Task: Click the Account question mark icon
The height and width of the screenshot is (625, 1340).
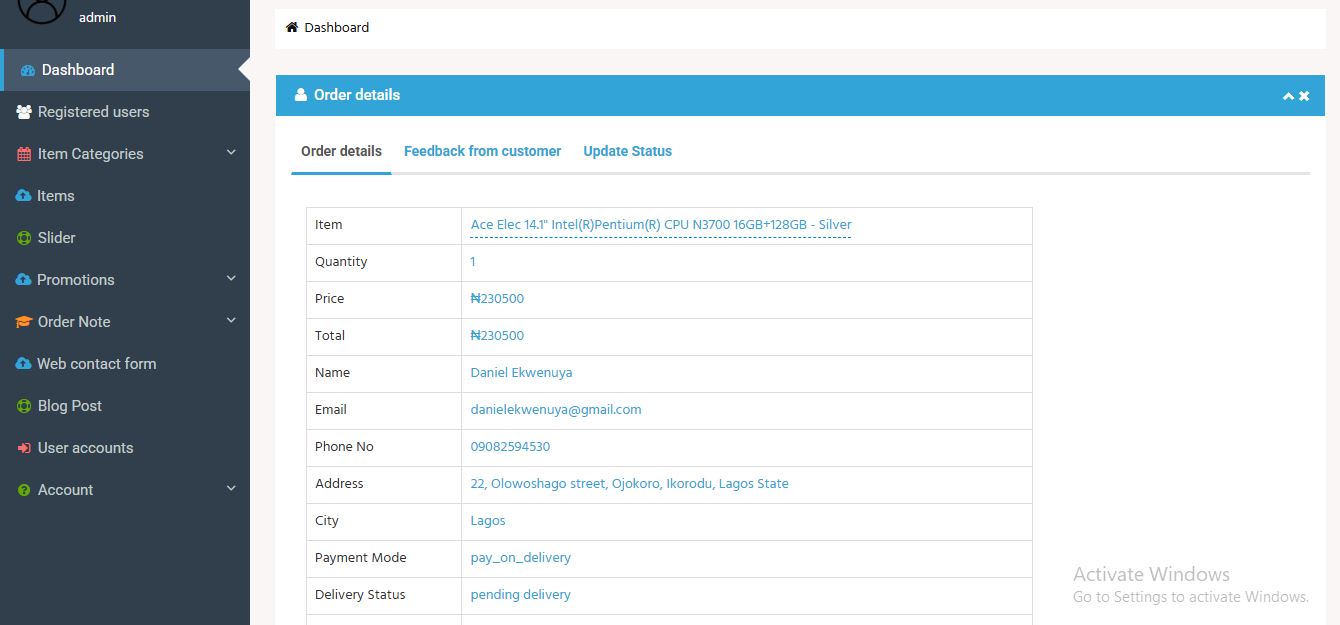Action: click(24, 490)
